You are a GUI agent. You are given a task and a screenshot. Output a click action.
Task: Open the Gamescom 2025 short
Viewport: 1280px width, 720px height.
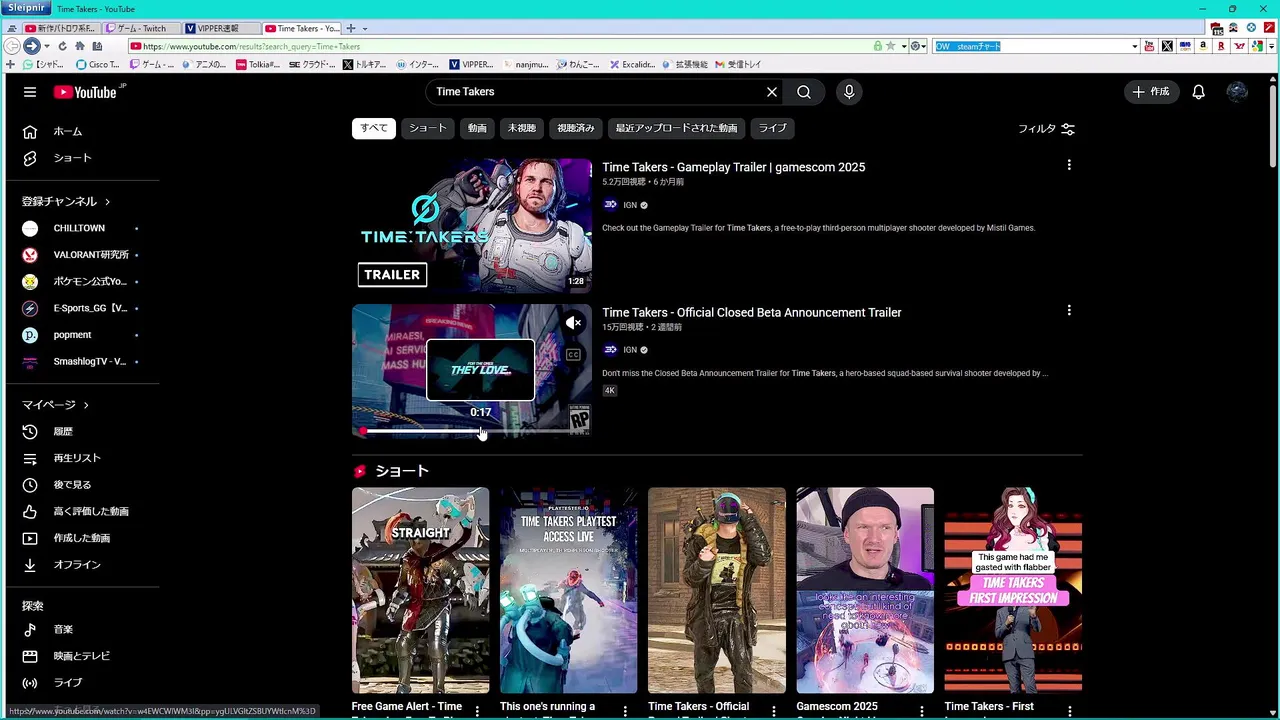coord(865,590)
